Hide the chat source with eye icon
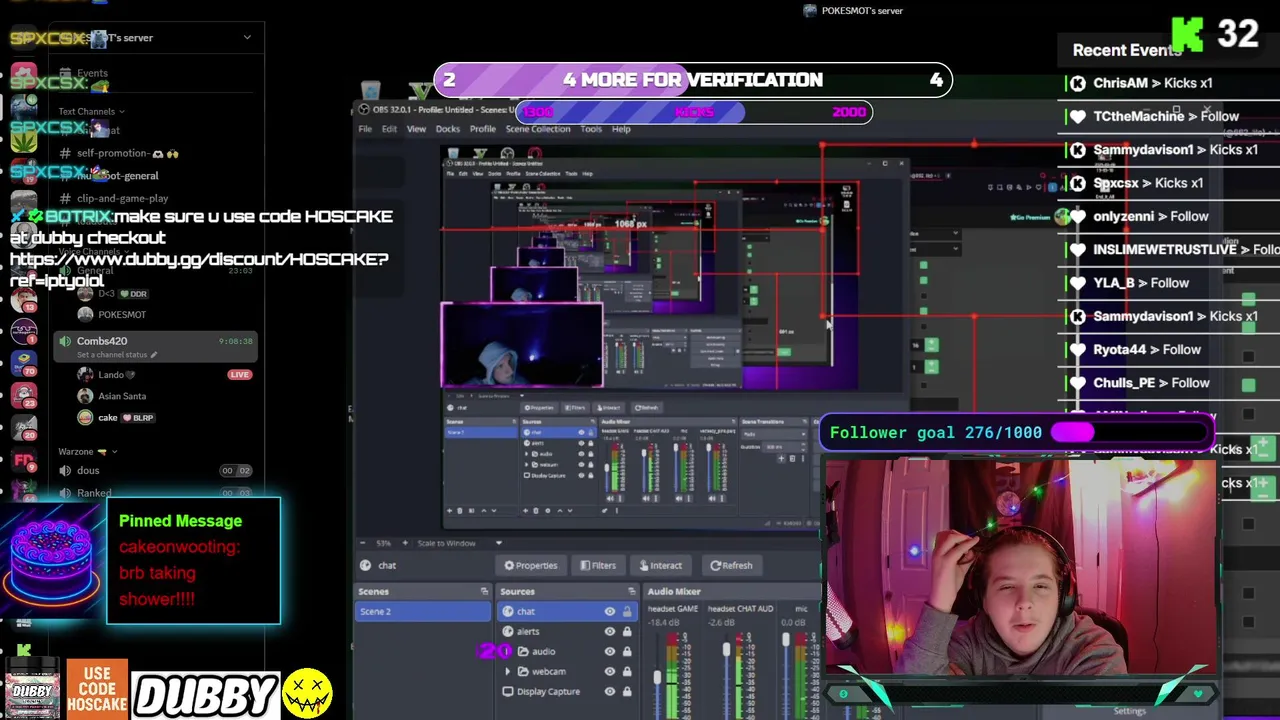Screen dimensions: 1280x720 tap(609, 611)
